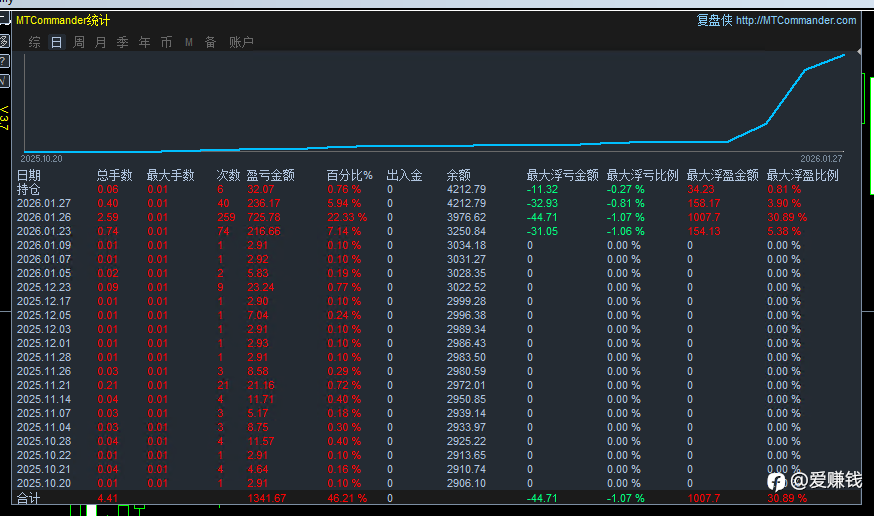Click trade count 259
874x516 pixels.
pos(226,217)
